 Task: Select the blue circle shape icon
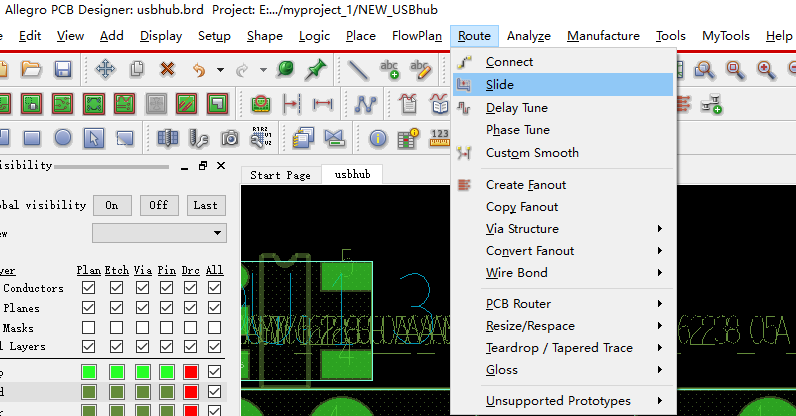63,137
